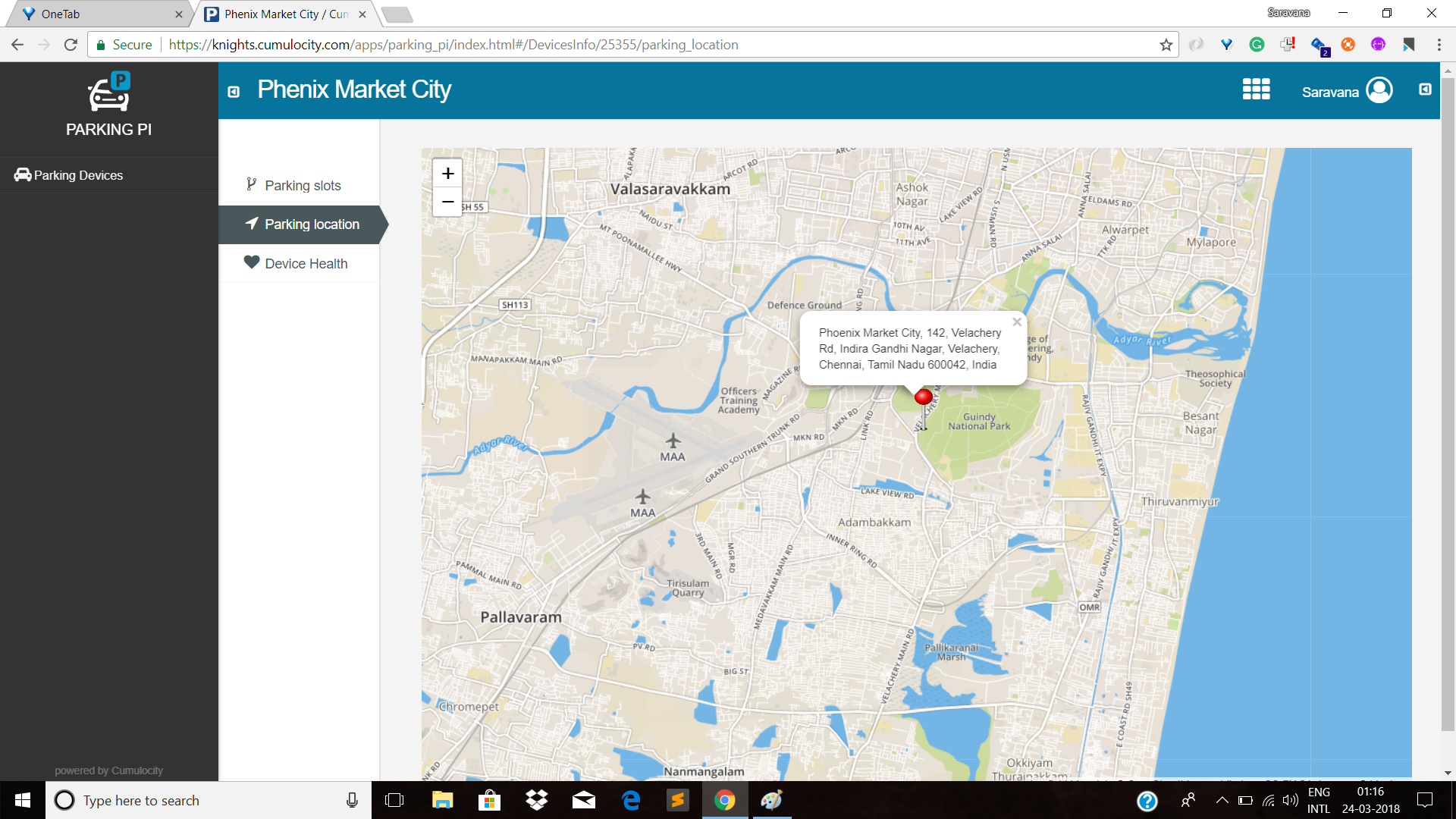Open the apps grid icon in the header
This screenshot has height=819, width=1456.
1255,89
